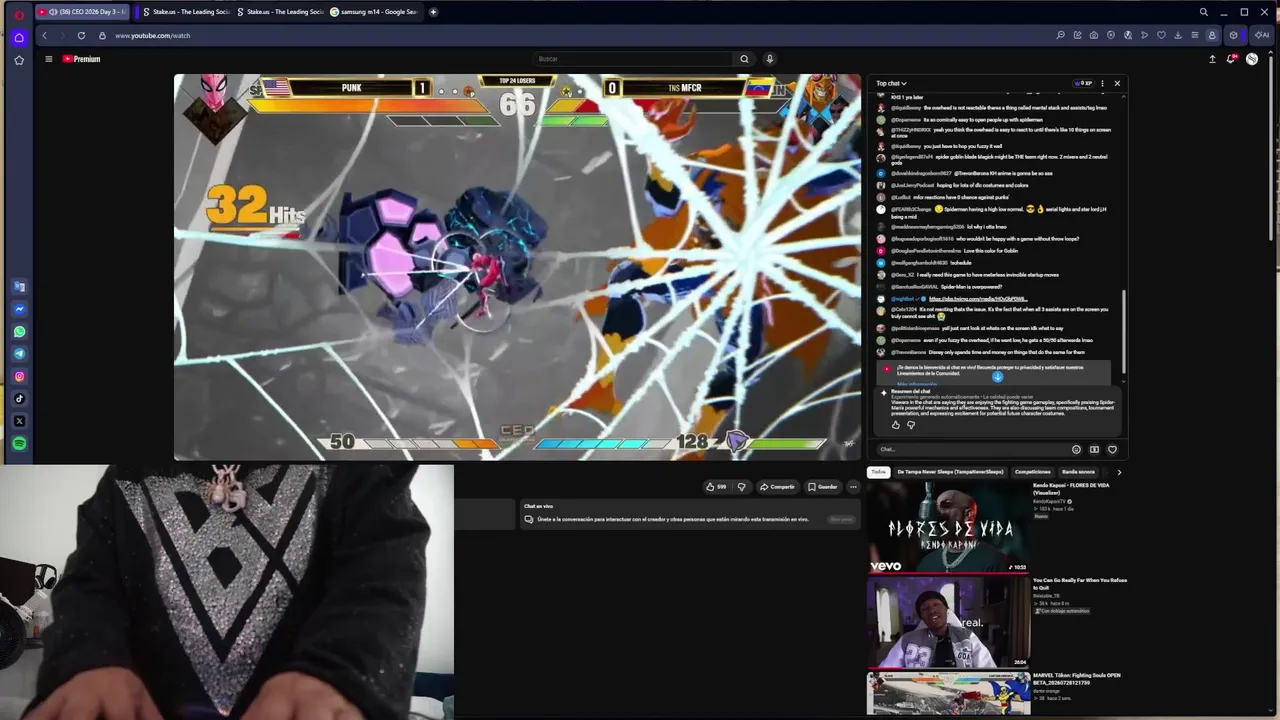Image resolution: width=1280 pixels, height=720 pixels.
Task: Select De Tampa Never Sleeps filter chip
Action: point(950,472)
